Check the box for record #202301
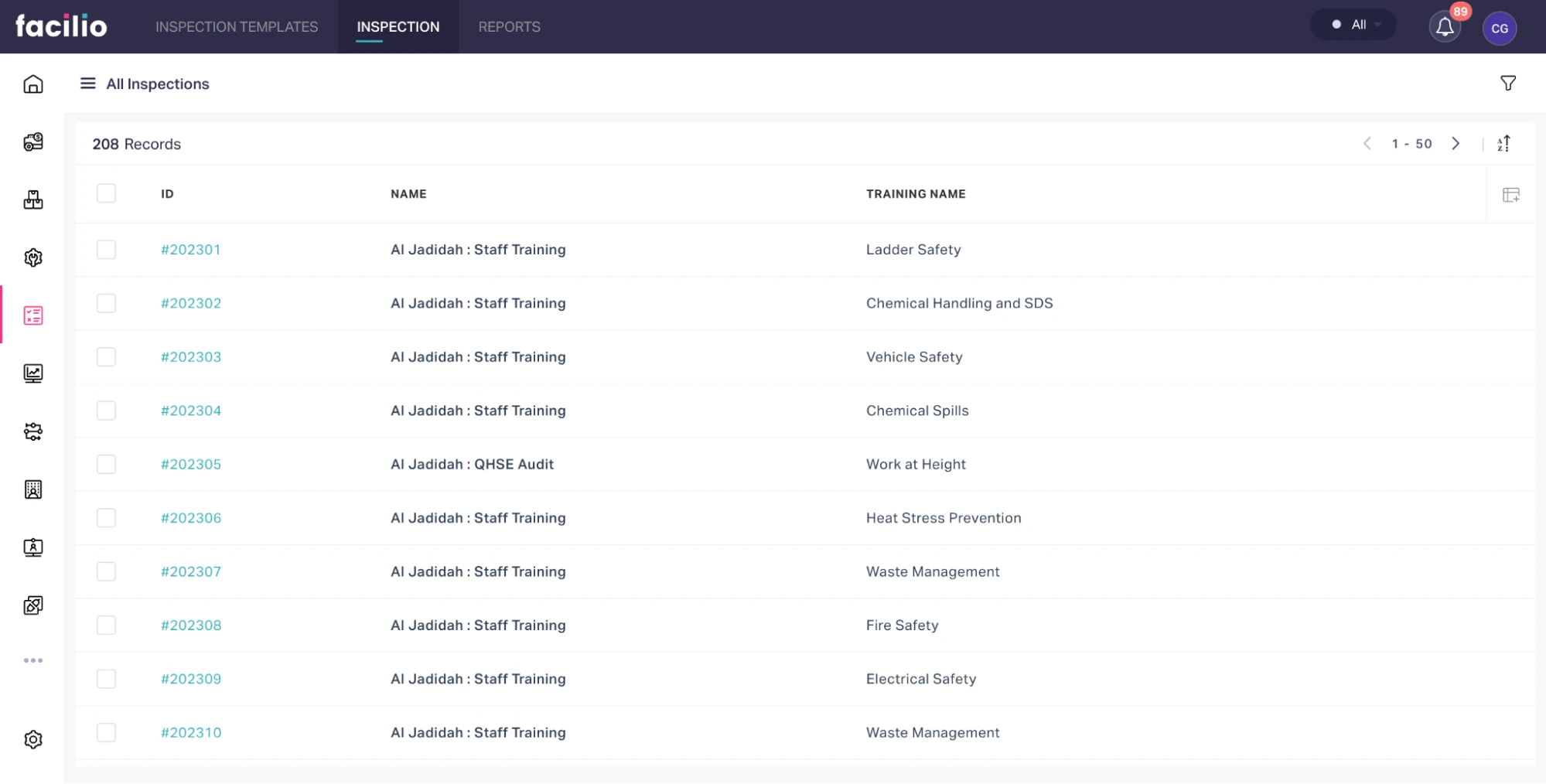Image resolution: width=1546 pixels, height=784 pixels. click(106, 249)
